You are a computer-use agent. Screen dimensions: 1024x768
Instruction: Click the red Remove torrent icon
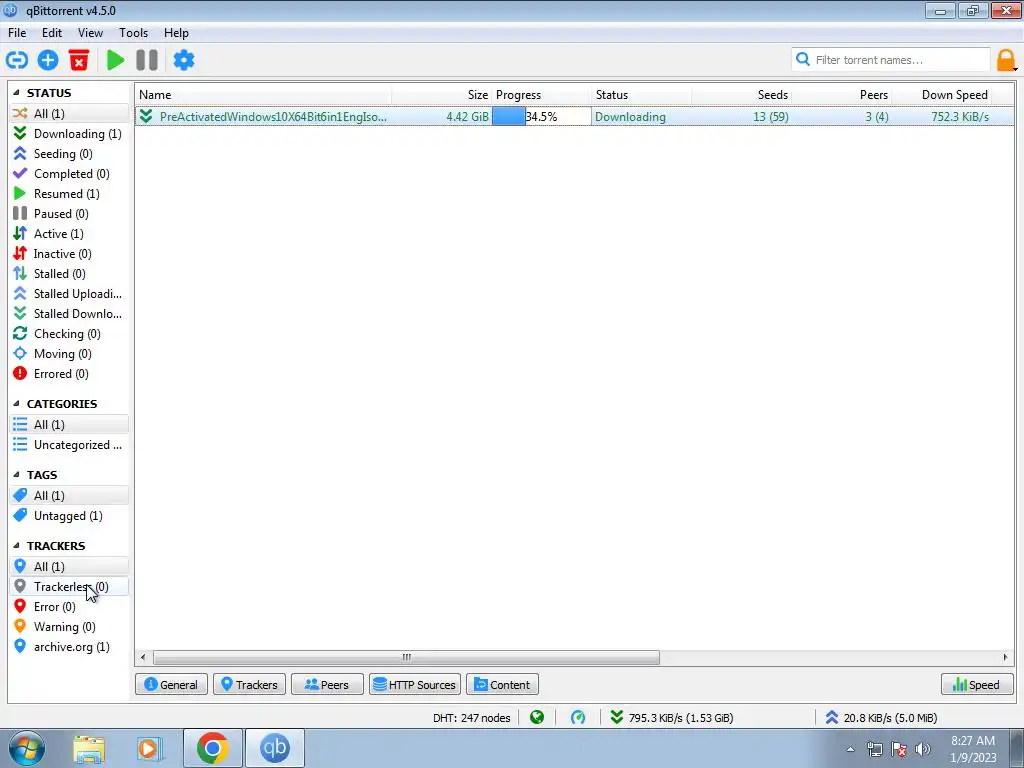point(79,60)
